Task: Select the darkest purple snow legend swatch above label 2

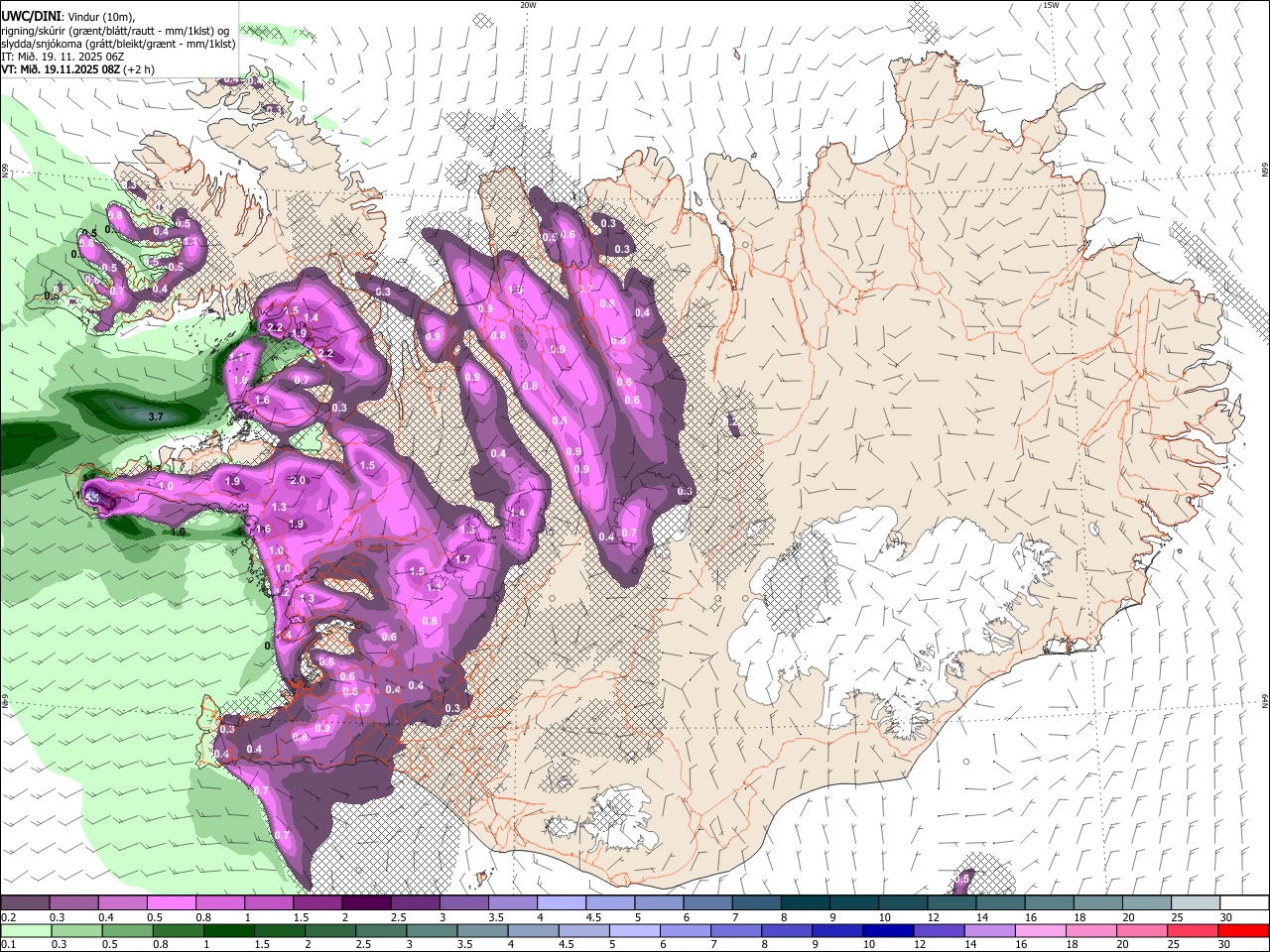Action: [x=366, y=903]
